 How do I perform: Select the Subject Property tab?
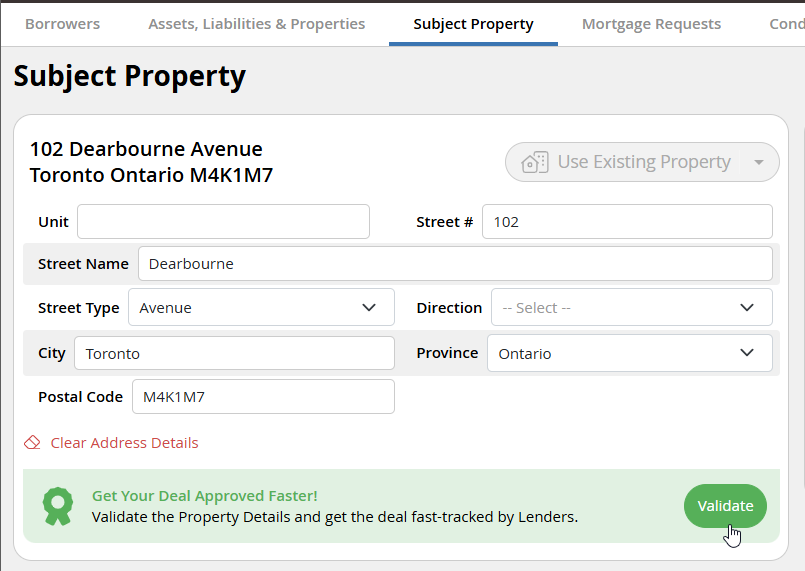coord(473,24)
